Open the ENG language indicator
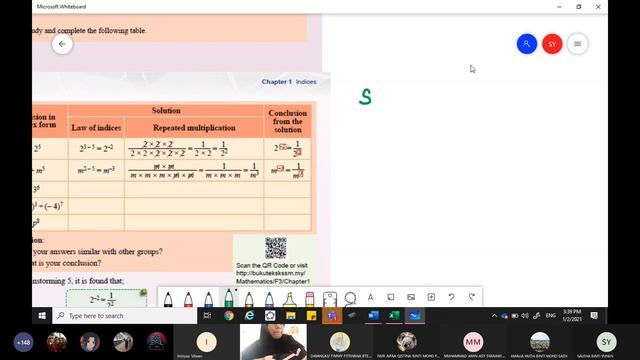Screen dimensions: 640x360 (551, 316)
